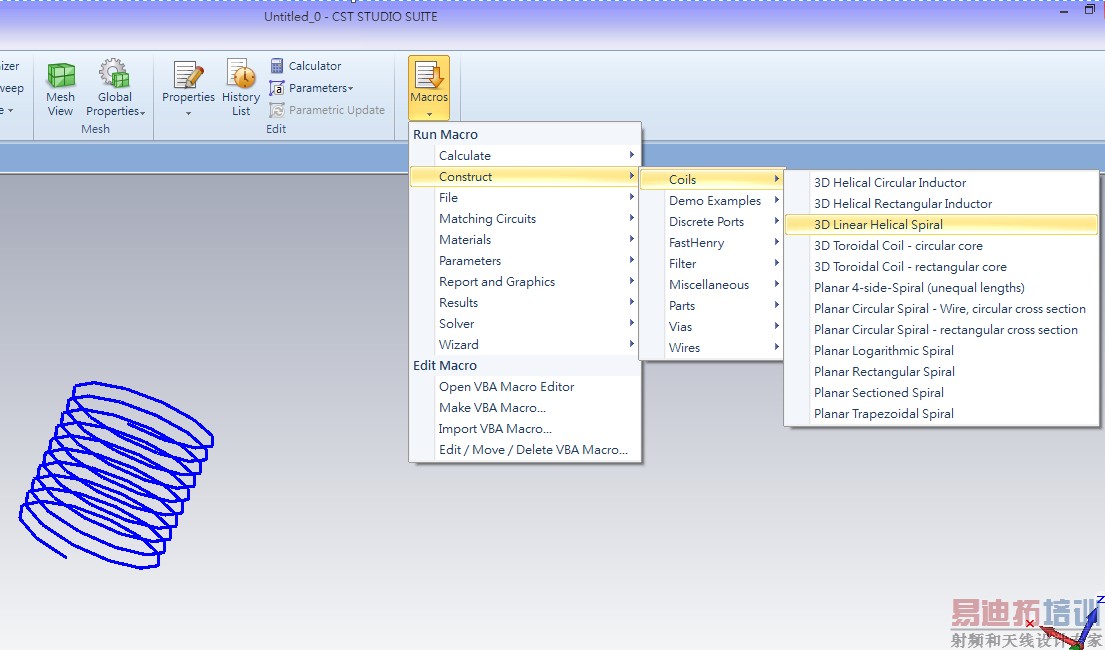Screen dimensions: 1105x650
Task: Open Global Properties mesh settings
Action: (115, 89)
